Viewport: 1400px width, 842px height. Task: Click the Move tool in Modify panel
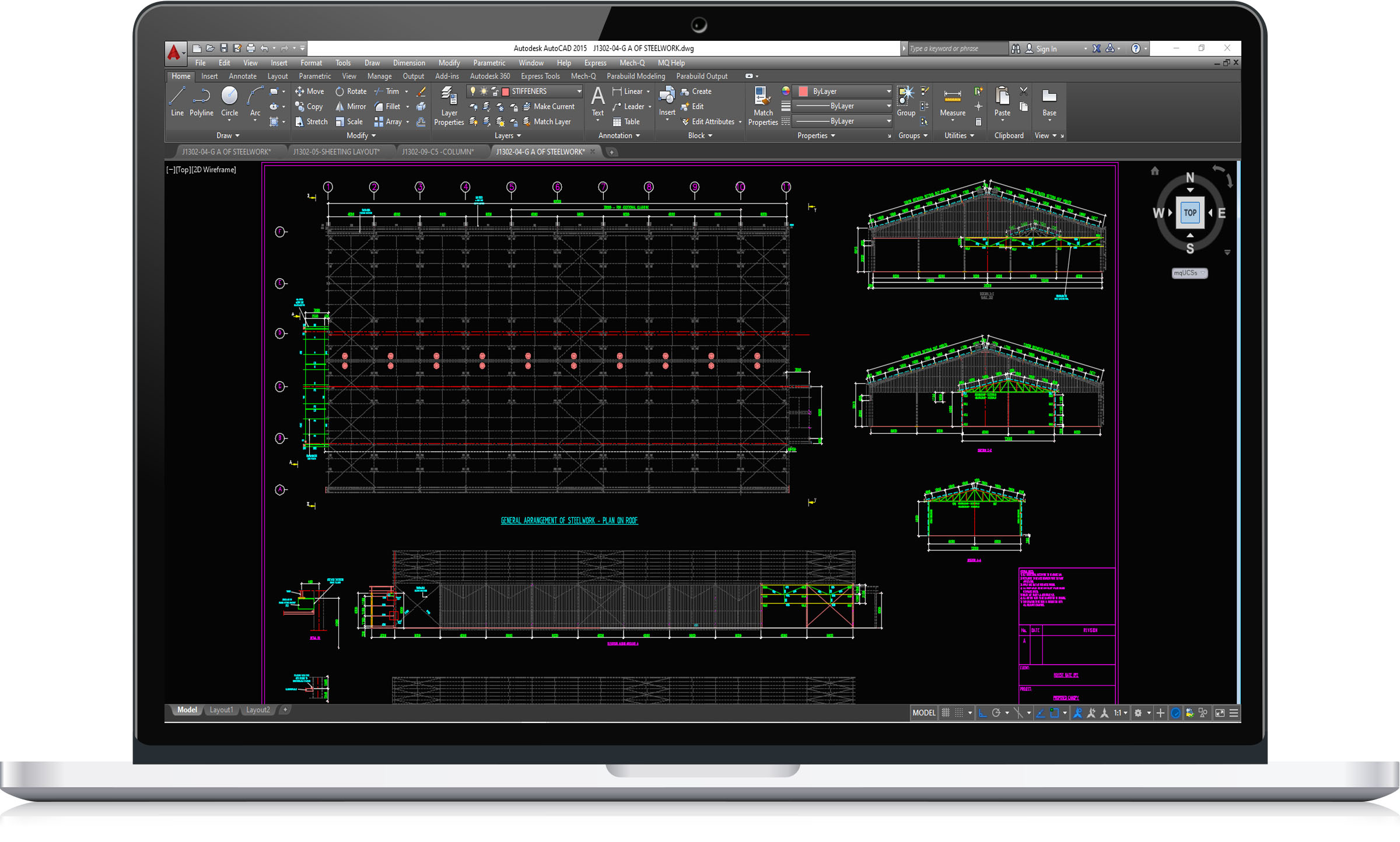(309, 92)
